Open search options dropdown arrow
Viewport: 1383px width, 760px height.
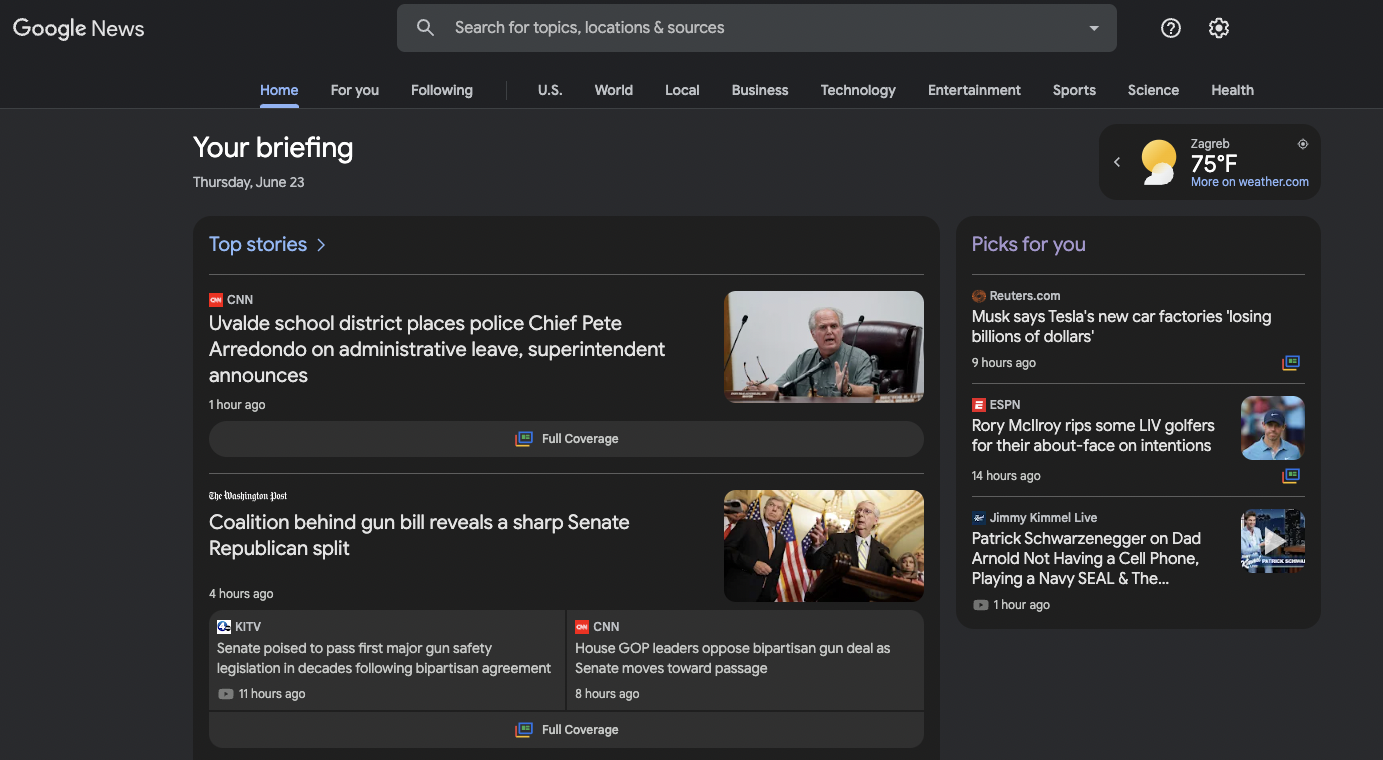click(x=1094, y=28)
